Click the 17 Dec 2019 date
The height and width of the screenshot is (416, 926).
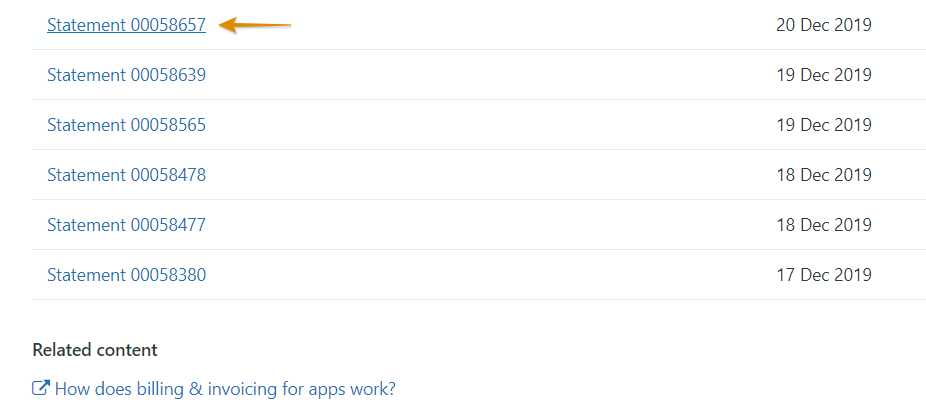[x=824, y=275]
